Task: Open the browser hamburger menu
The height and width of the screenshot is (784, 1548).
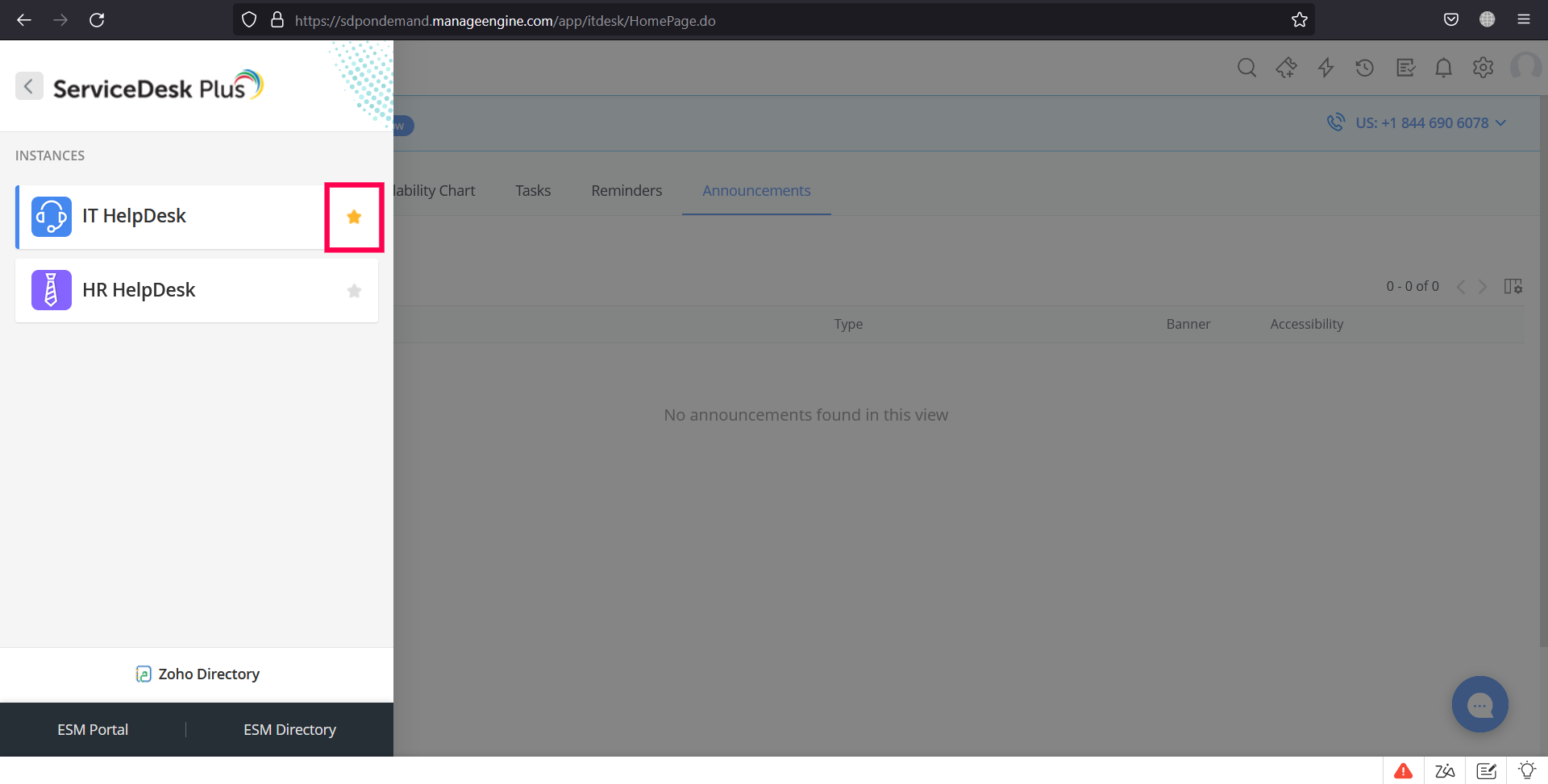Action: point(1524,20)
